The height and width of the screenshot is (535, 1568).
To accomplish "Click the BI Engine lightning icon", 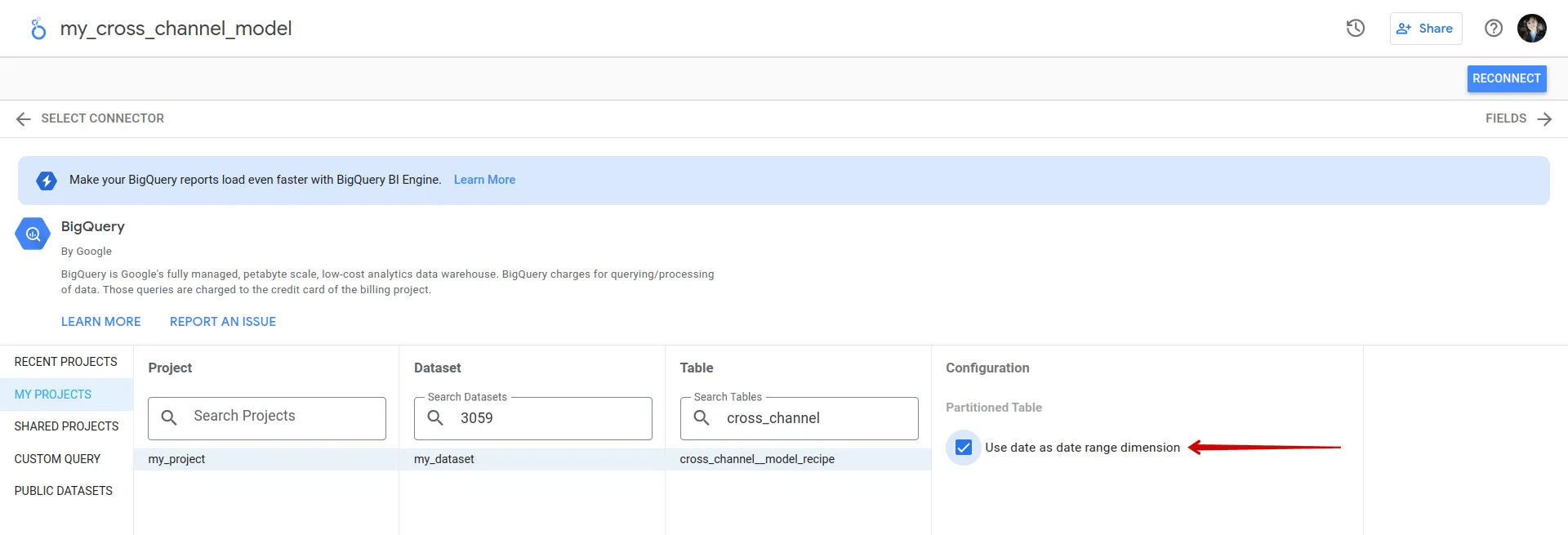I will (47, 181).
